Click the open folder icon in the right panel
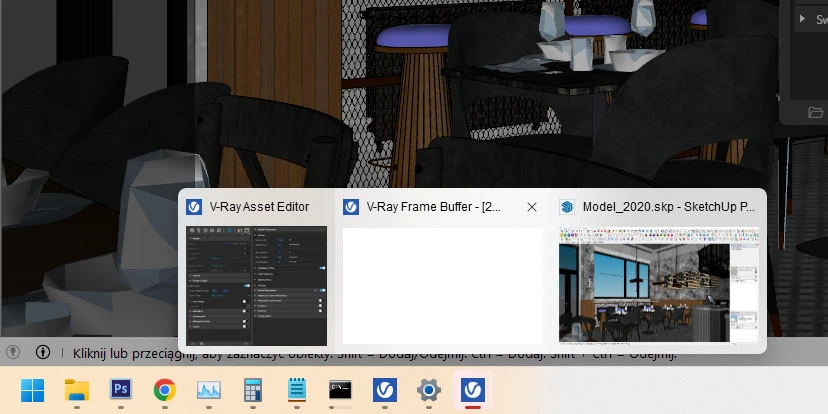Image resolution: width=828 pixels, height=414 pixels. pos(815,112)
